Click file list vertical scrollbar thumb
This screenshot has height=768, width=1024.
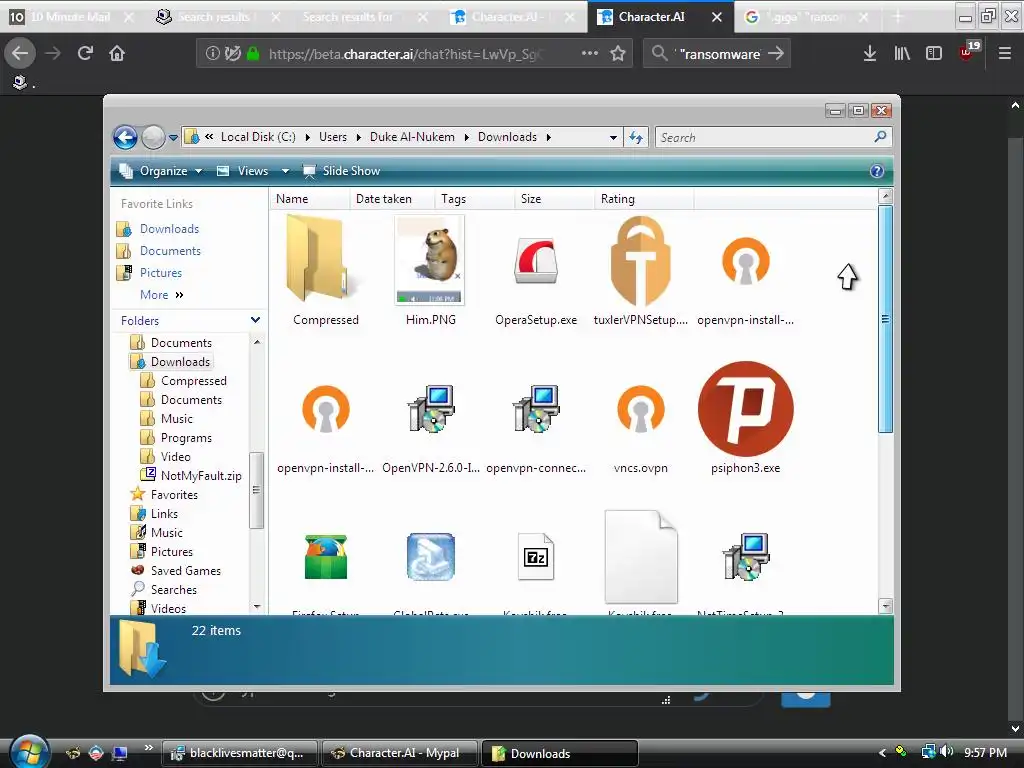coord(886,319)
